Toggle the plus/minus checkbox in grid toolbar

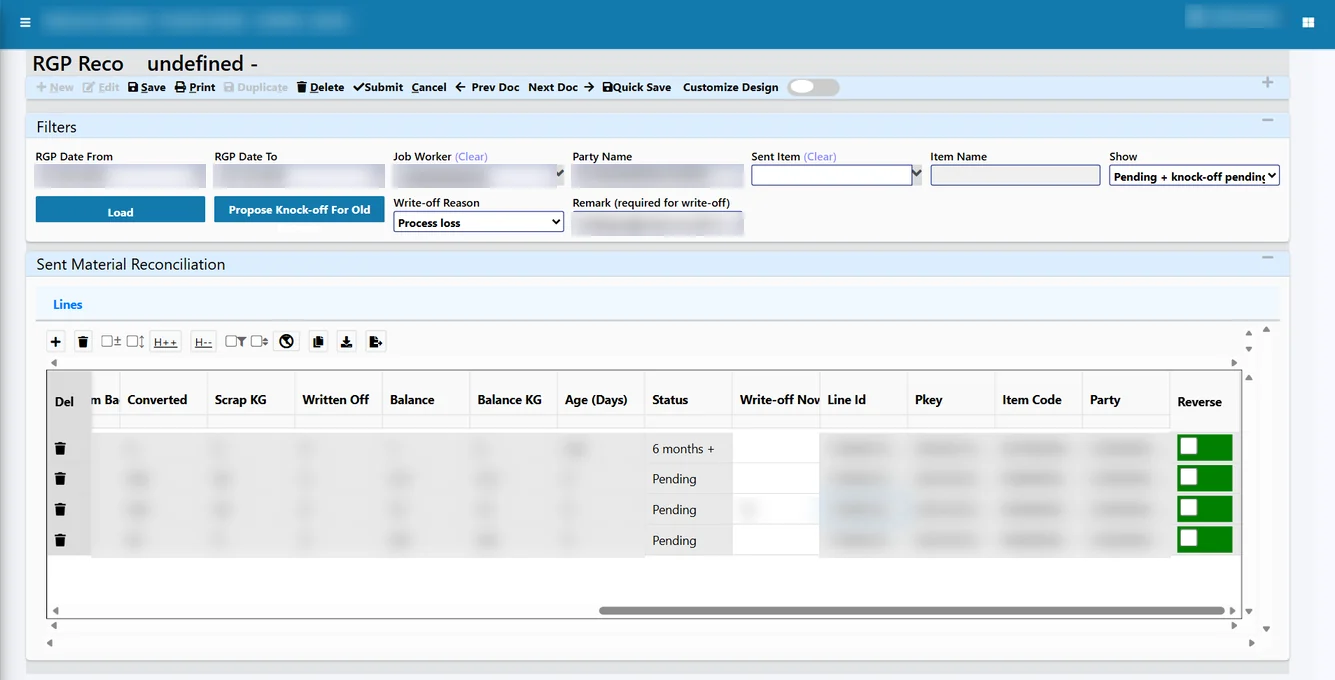click(x=111, y=341)
